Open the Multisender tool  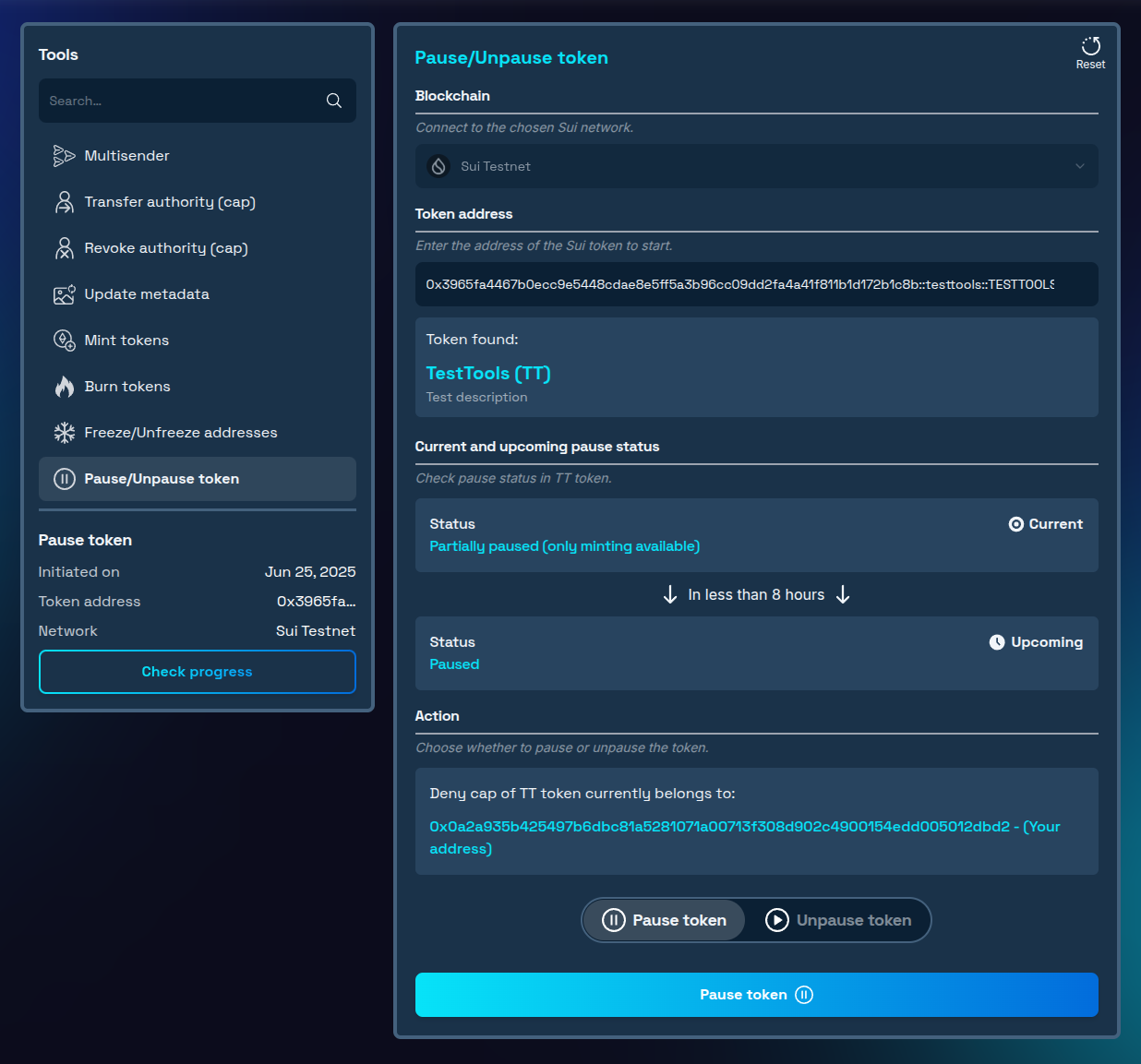[198, 156]
